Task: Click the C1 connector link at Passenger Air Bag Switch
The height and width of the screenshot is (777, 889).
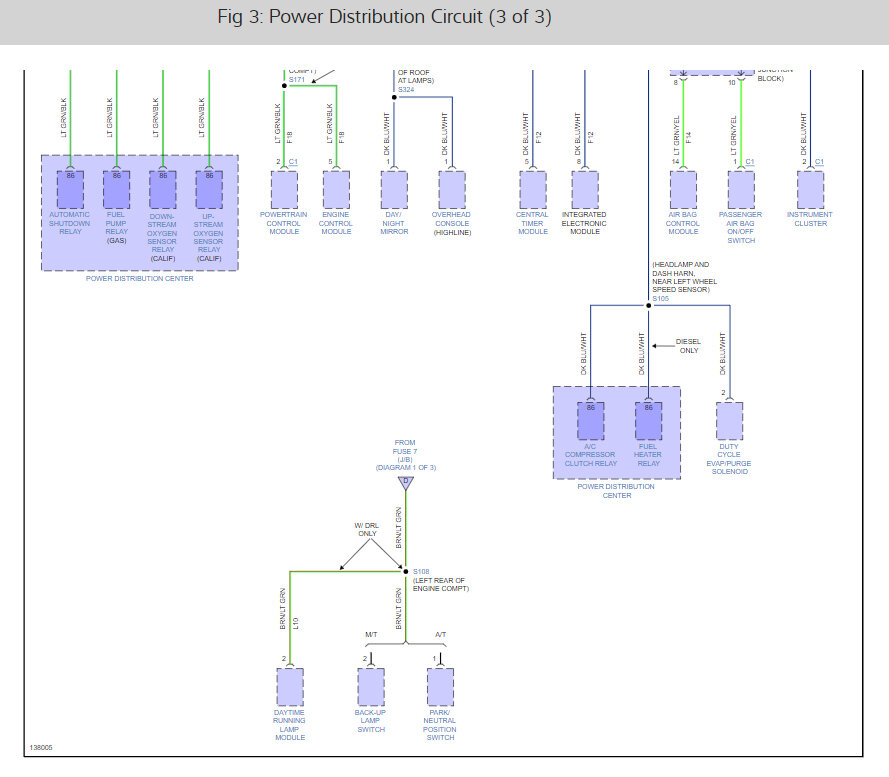Action: pyautogui.click(x=750, y=162)
